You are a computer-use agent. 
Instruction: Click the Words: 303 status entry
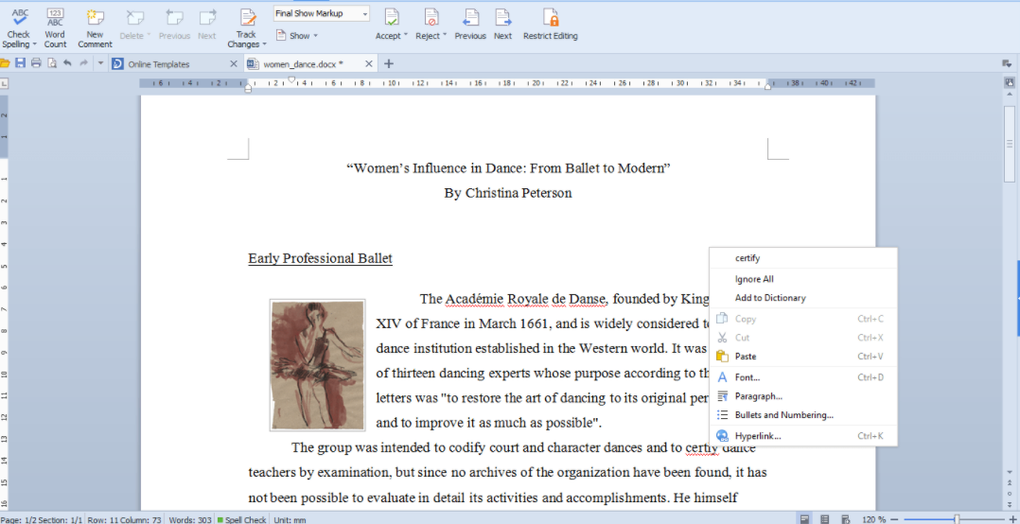coord(191,519)
